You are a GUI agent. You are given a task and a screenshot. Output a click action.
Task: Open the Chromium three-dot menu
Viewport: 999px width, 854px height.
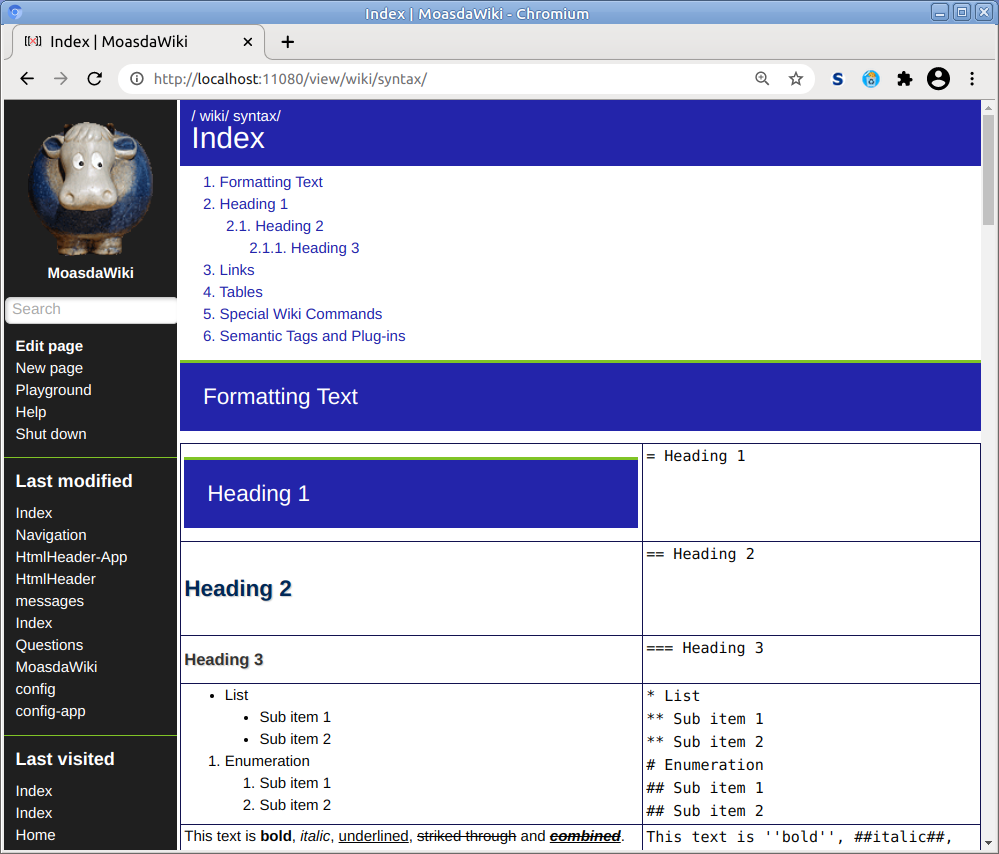click(972, 79)
